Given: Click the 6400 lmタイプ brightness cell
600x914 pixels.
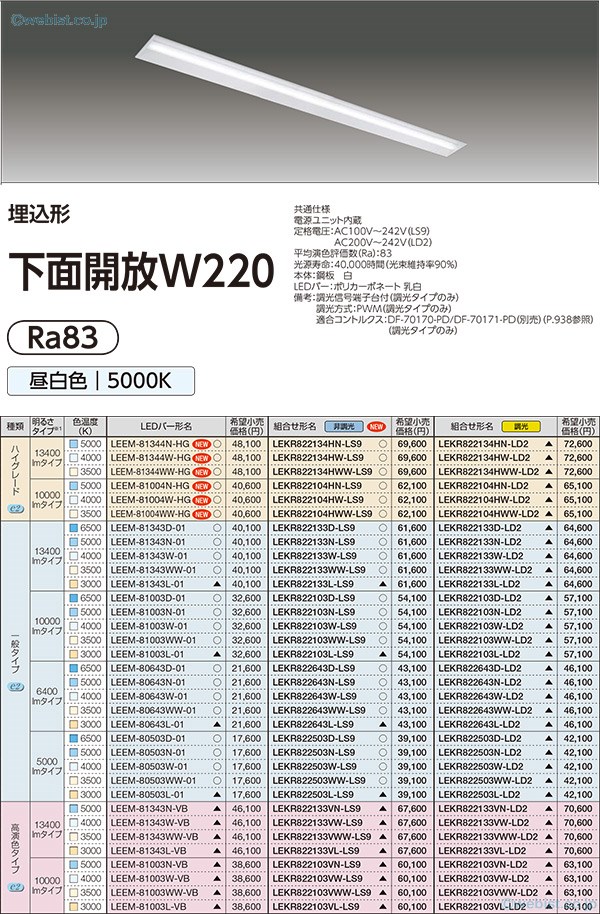Looking at the screenshot, I should pos(47,696).
